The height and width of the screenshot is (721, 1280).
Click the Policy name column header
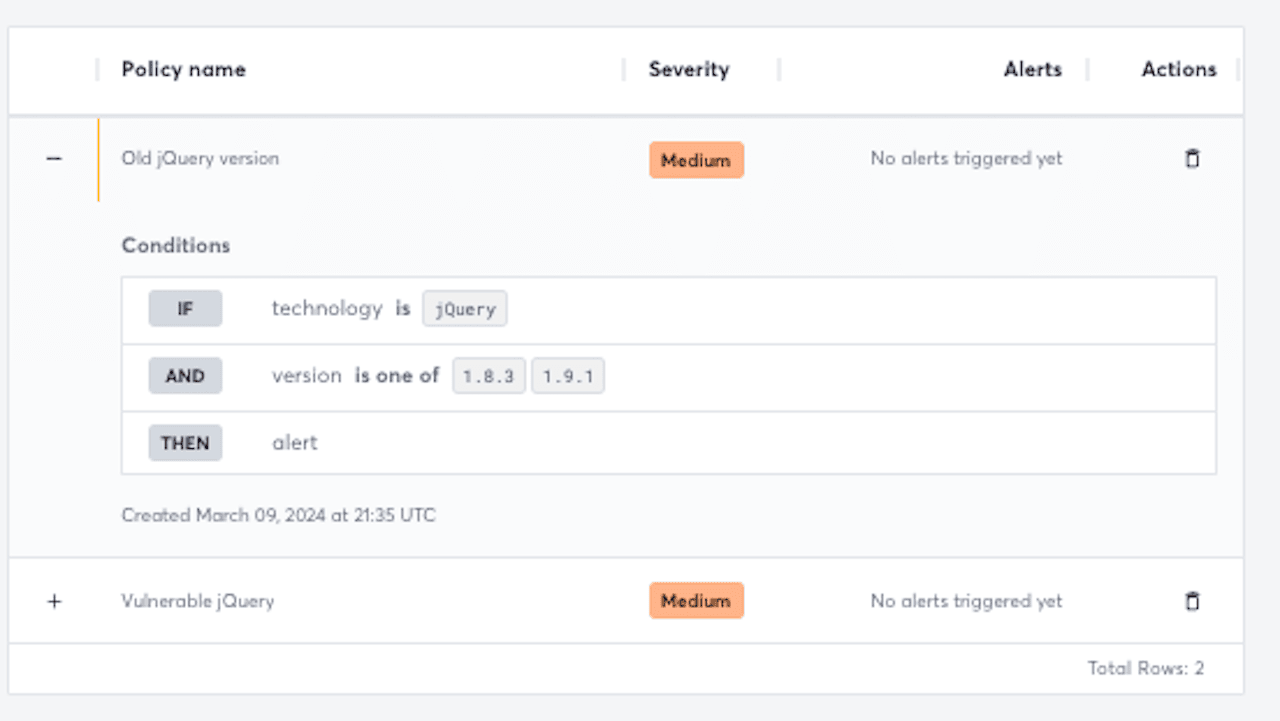(182, 69)
